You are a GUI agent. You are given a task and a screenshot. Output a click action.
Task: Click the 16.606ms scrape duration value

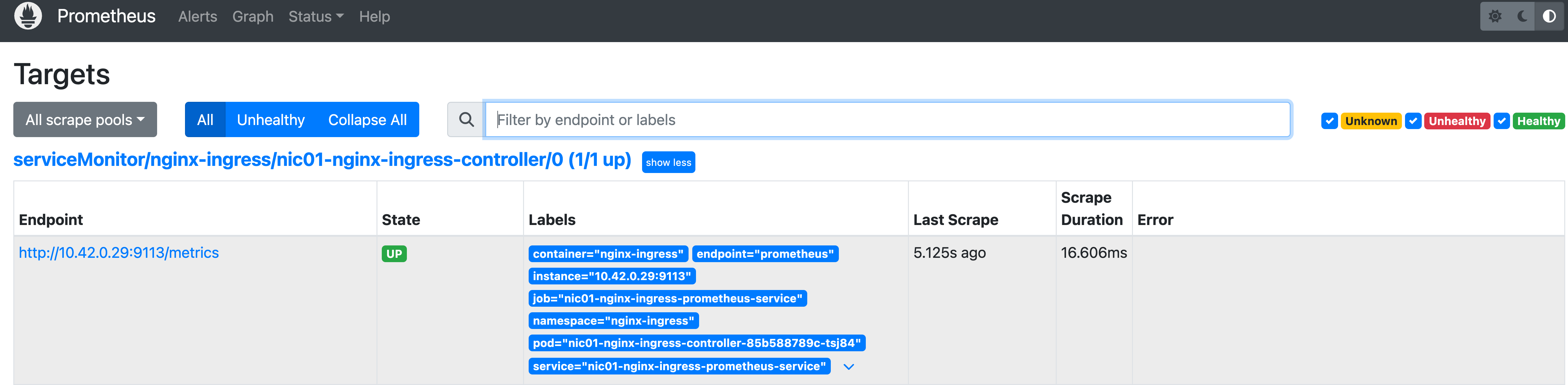coord(1094,253)
